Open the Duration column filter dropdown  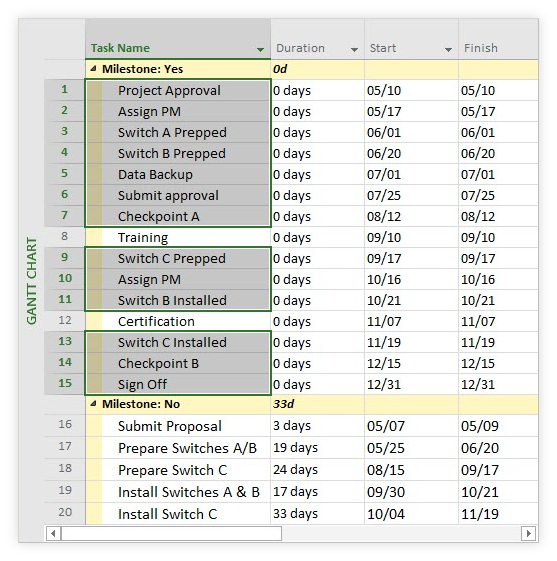point(354,49)
